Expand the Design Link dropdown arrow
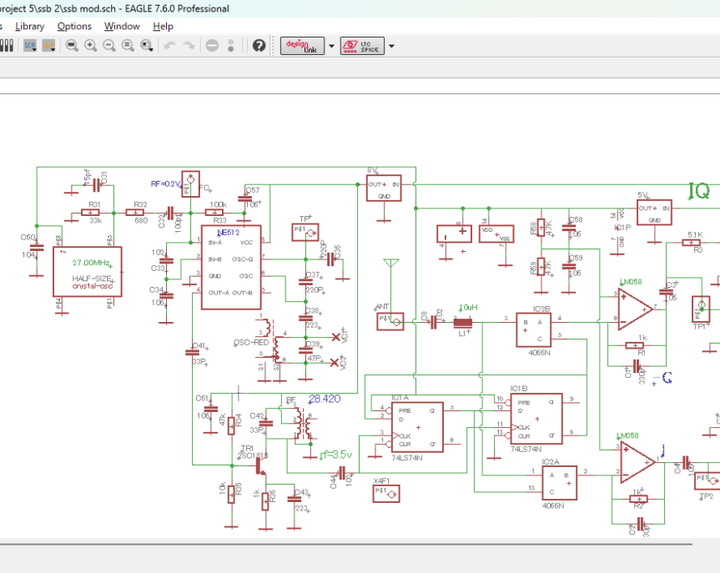Viewport: 720px width, 573px height. [x=332, y=46]
